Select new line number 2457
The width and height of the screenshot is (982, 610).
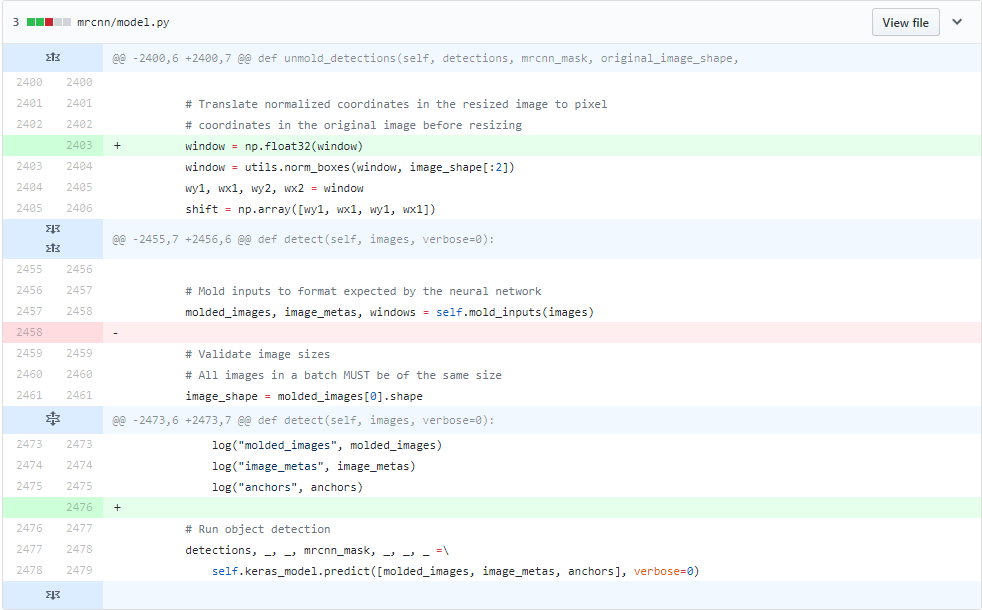pos(79,290)
